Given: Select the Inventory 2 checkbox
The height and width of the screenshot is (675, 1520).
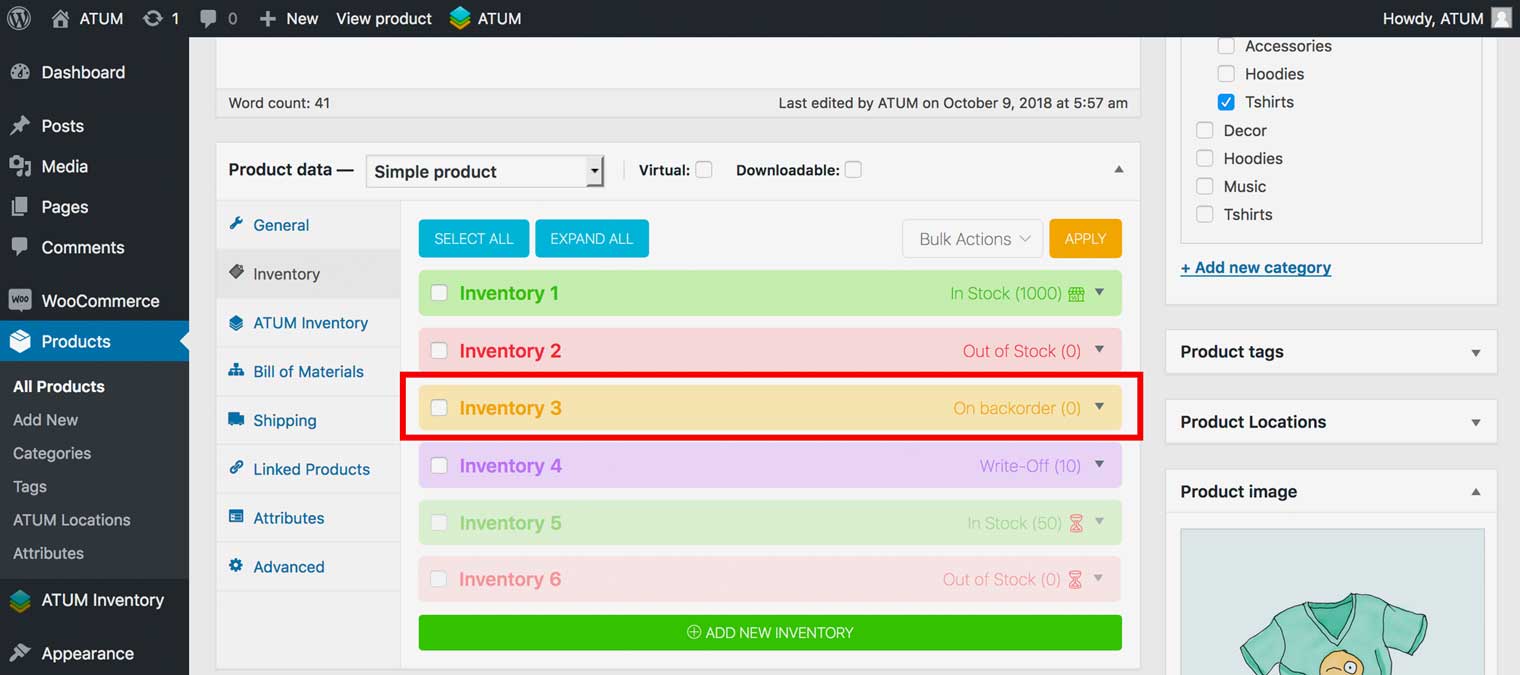Looking at the screenshot, I should (x=439, y=351).
